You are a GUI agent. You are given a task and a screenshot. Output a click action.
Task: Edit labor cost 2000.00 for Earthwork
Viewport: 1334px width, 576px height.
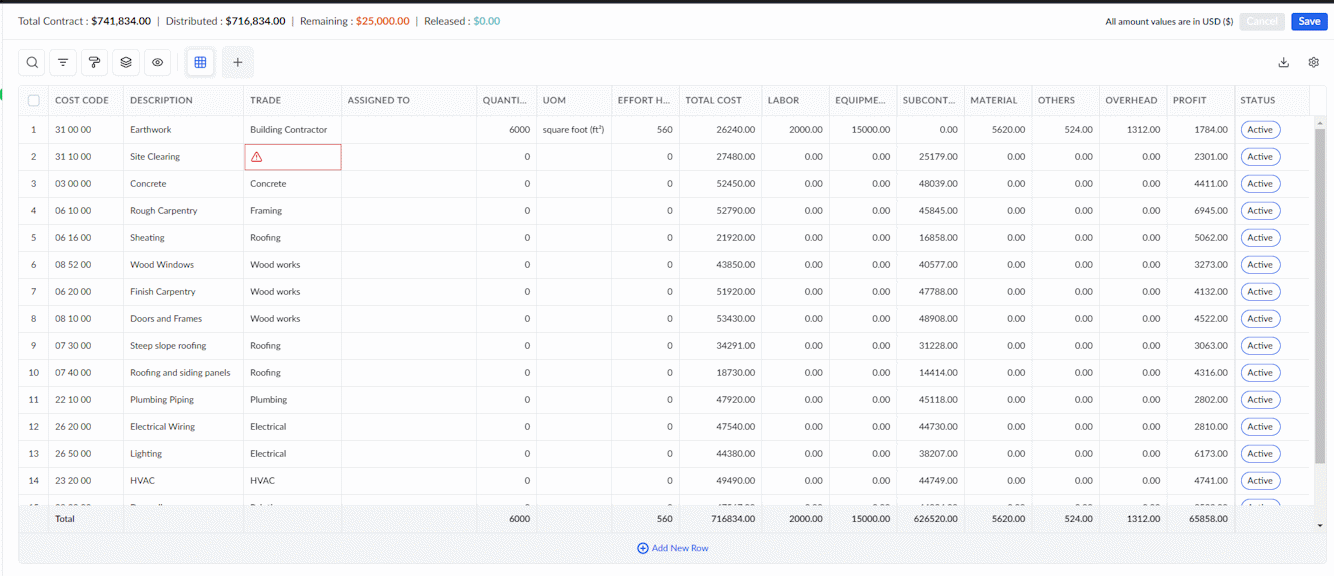(x=795, y=130)
